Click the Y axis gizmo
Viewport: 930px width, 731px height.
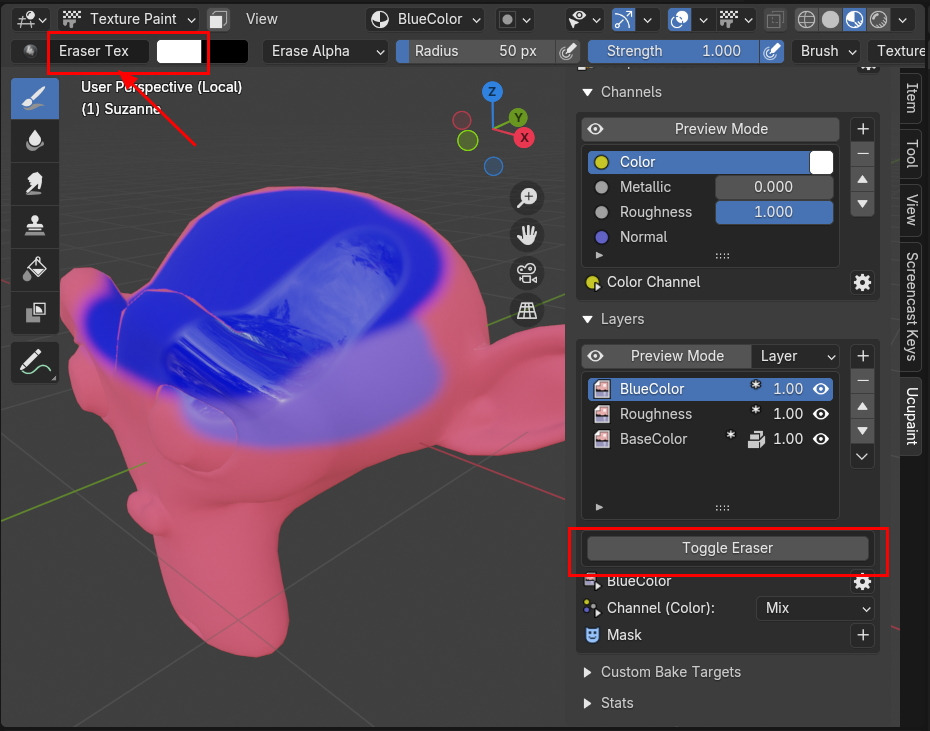point(518,117)
